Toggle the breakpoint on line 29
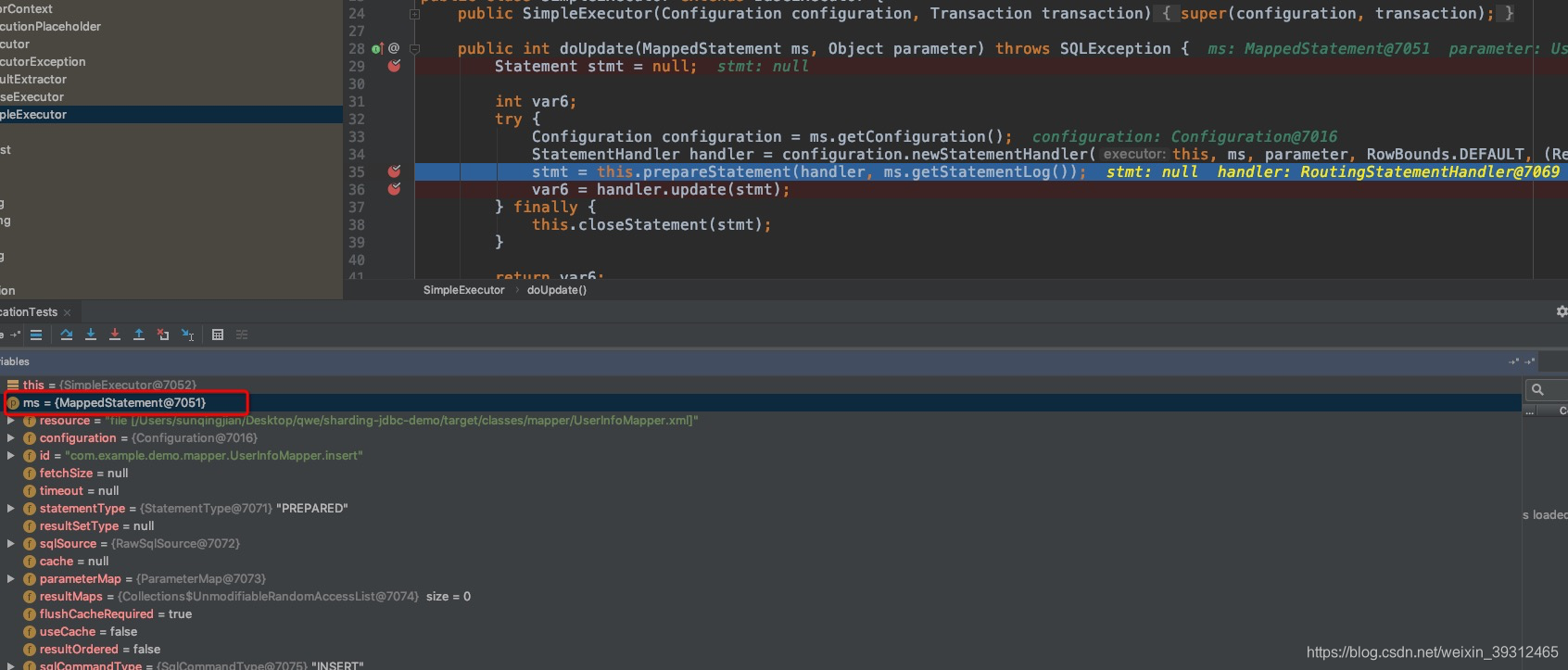Viewport: 1568px width, 670px height. coord(394,66)
